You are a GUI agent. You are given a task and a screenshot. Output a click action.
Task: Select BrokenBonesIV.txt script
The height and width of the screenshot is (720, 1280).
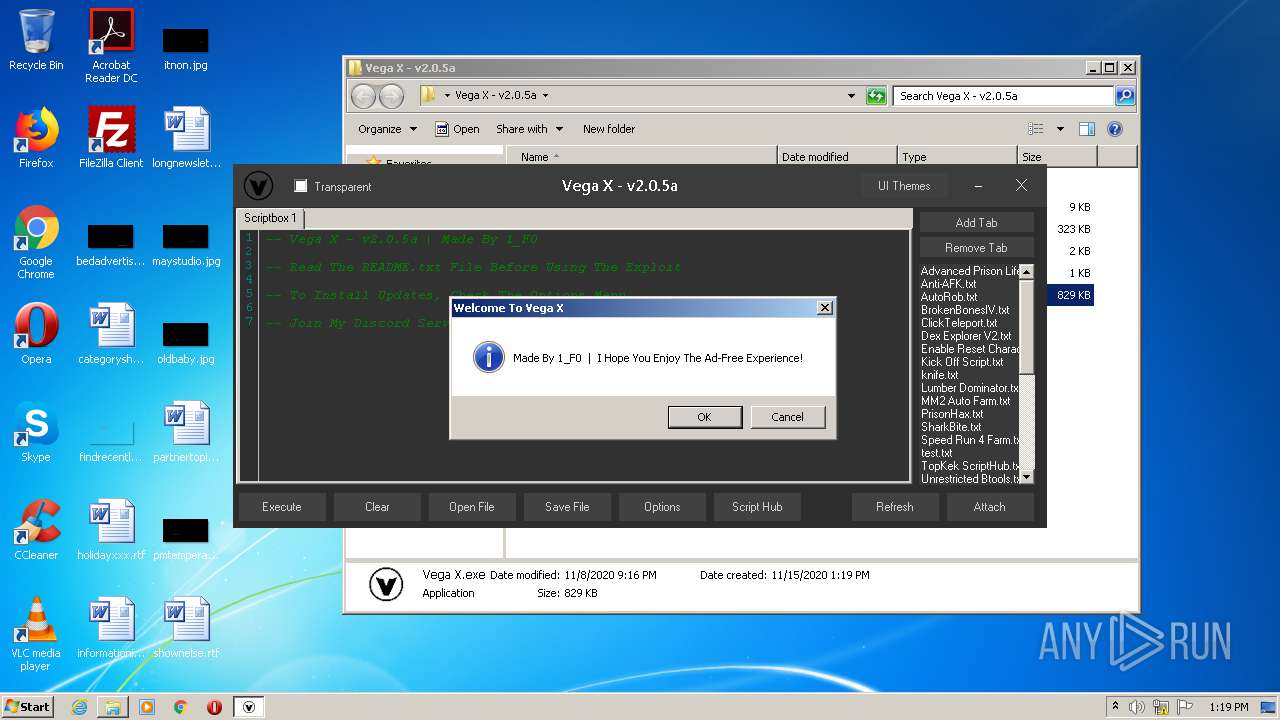pos(965,310)
